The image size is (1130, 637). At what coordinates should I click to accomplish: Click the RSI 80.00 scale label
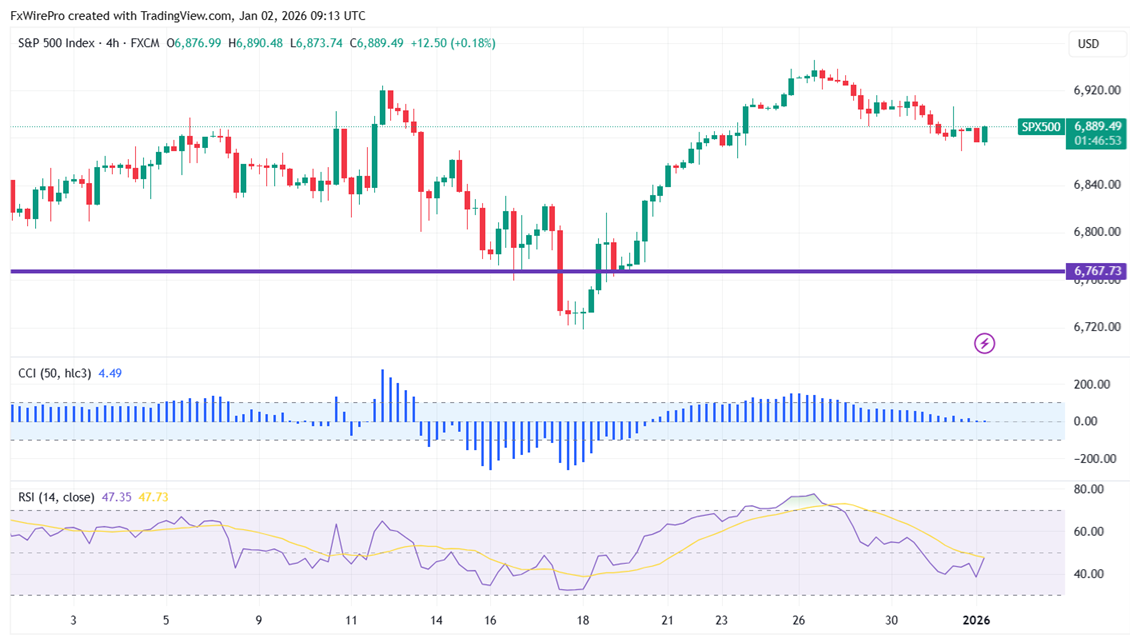click(x=1088, y=489)
